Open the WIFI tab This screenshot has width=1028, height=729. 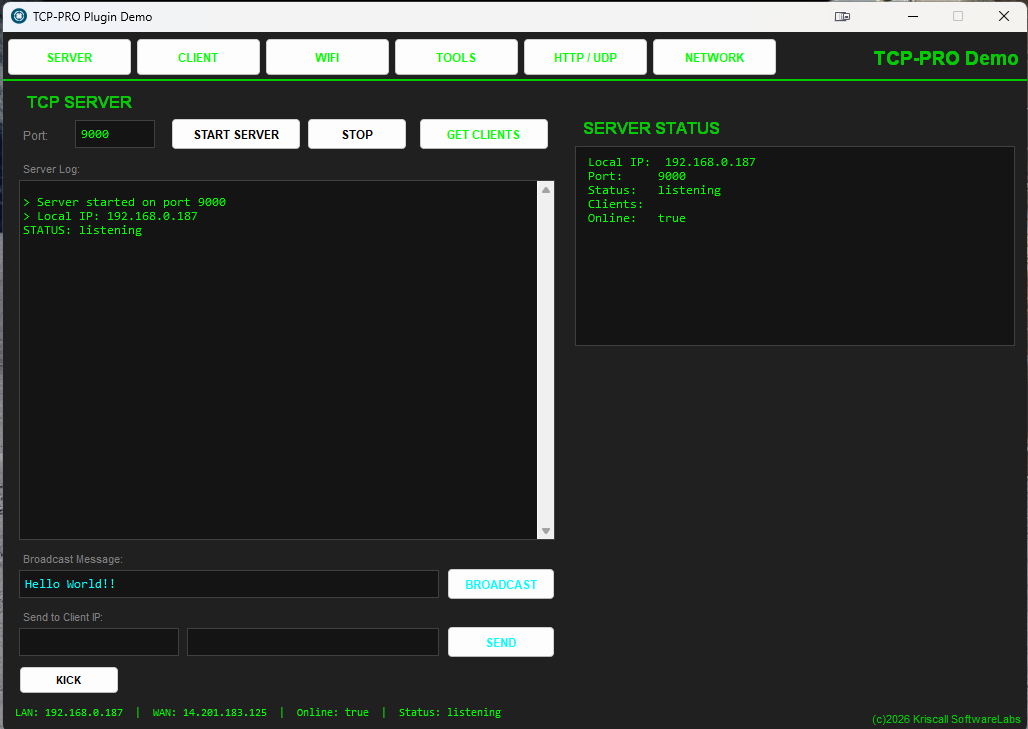pyautogui.click(x=327, y=57)
